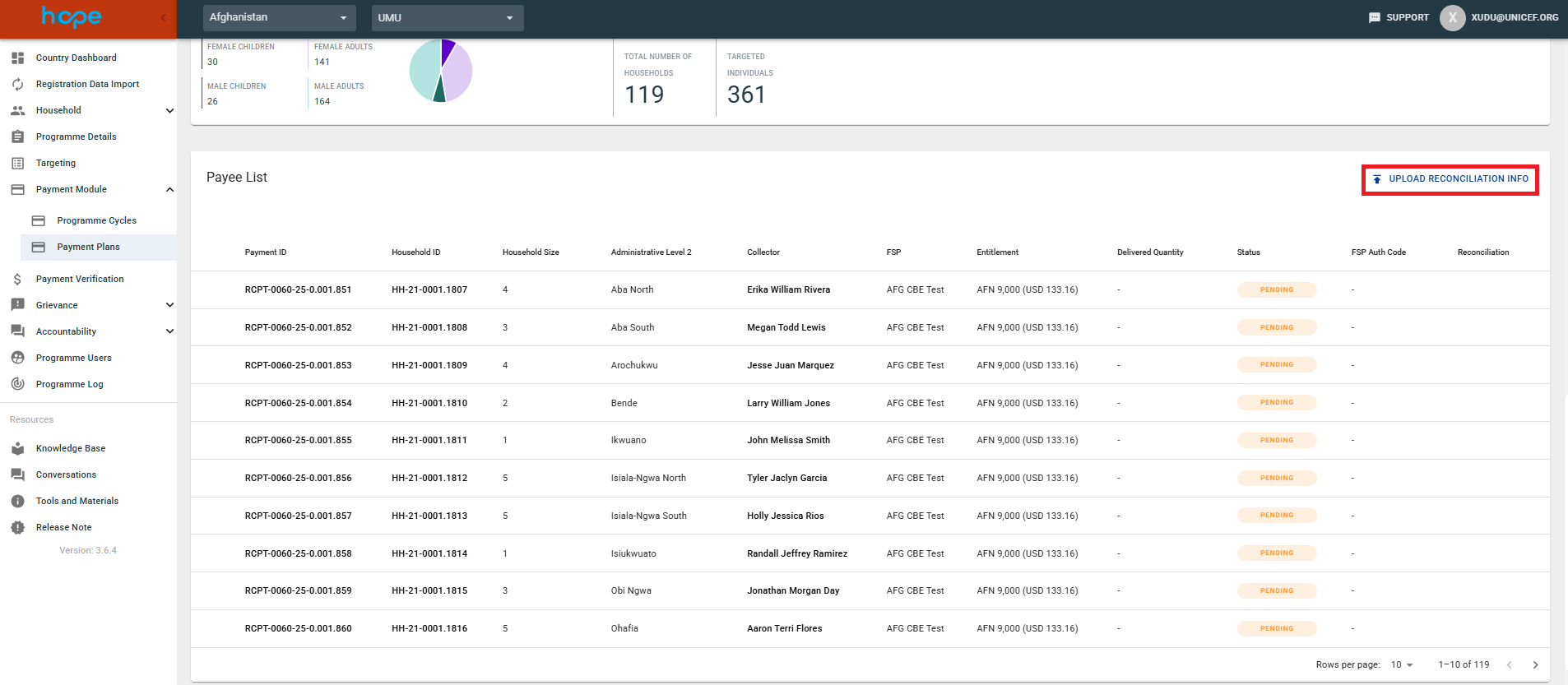Image resolution: width=1568 pixels, height=685 pixels.
Task: Collapse the Payment Module section
Action: (169, 189)
